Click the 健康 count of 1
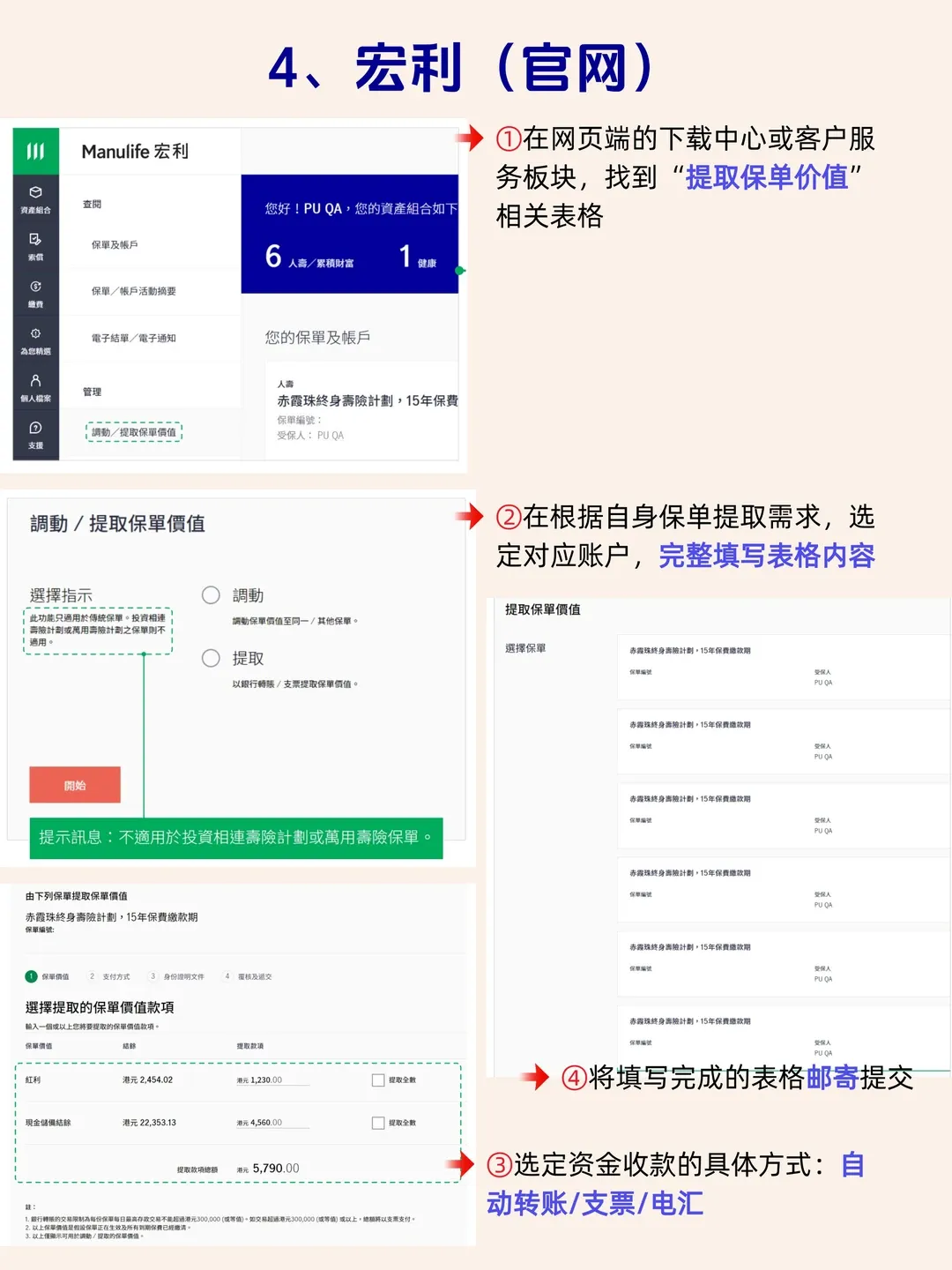The width and height of the screenshot is (952, 1270). (x=418, y=257)
